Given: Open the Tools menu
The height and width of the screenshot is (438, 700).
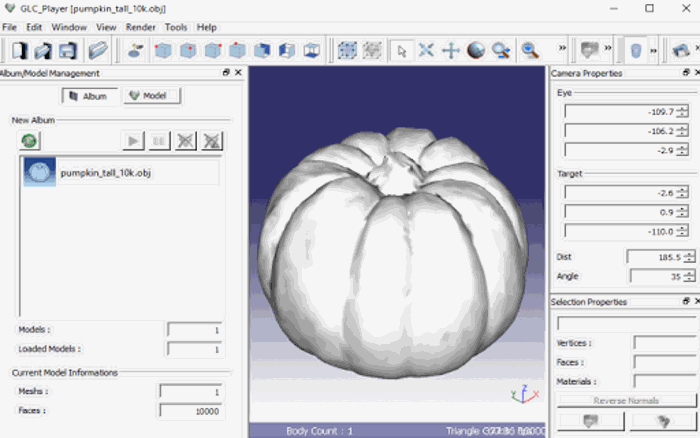Looking at the screenshot, I should click(176, 27).
